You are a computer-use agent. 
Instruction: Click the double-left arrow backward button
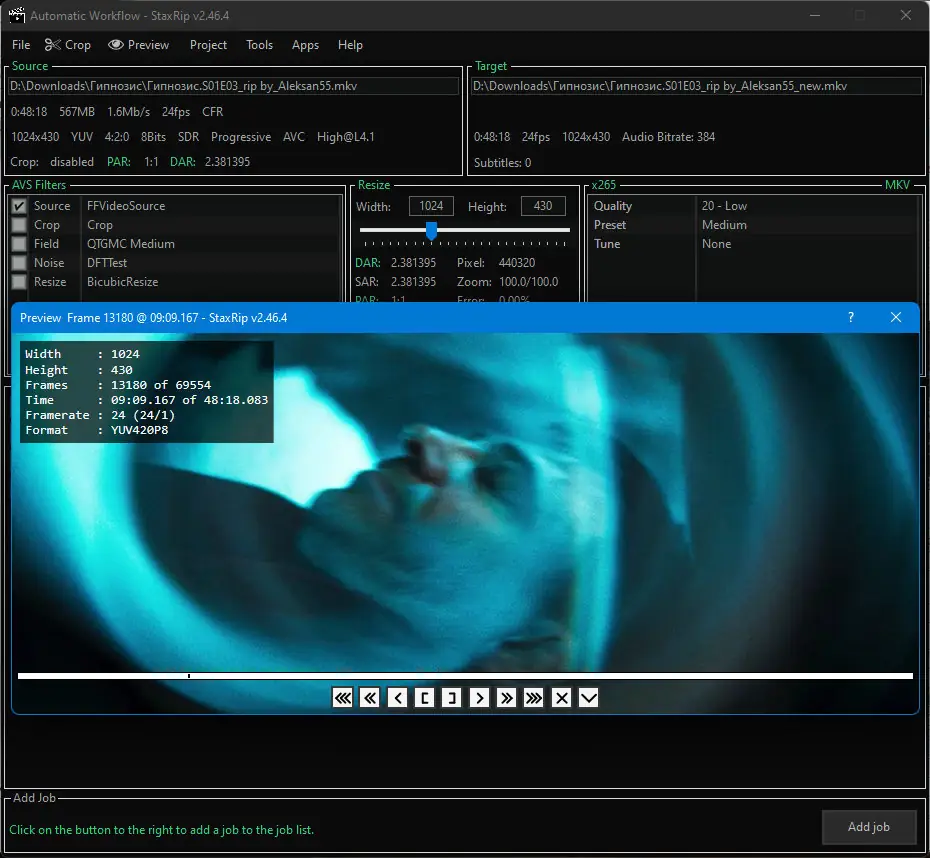[x=370, y=698]
